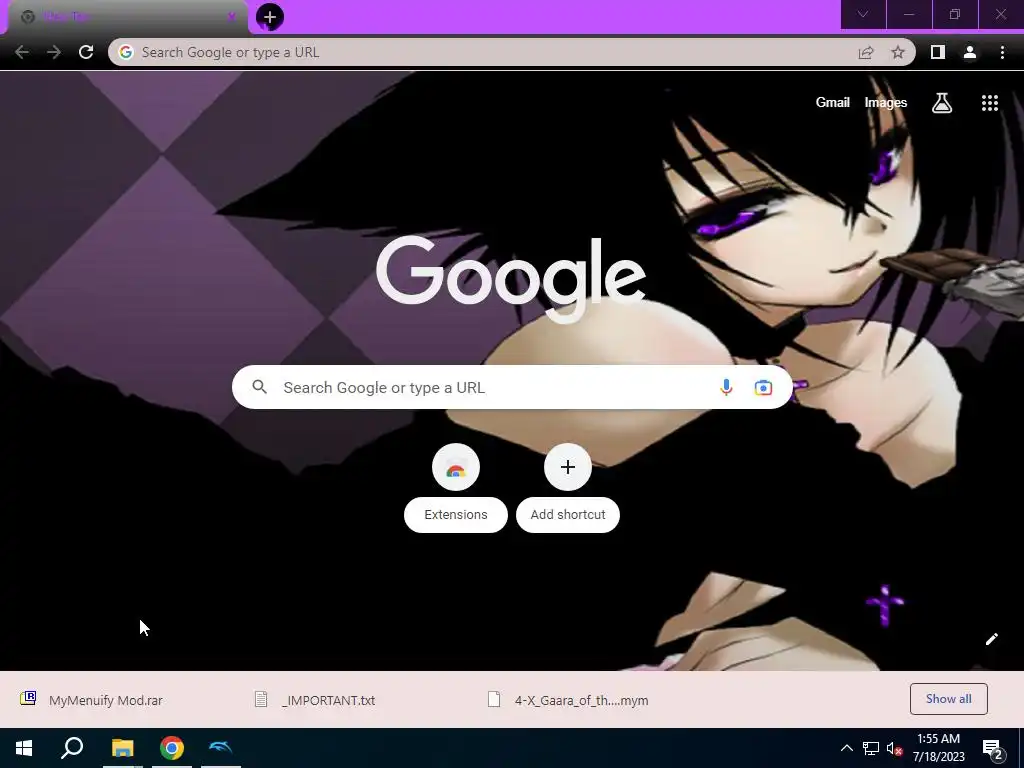The height and width of the screenshot is (768, 1024).
Task: Open the Extensions shortcut
Action: 456,487
